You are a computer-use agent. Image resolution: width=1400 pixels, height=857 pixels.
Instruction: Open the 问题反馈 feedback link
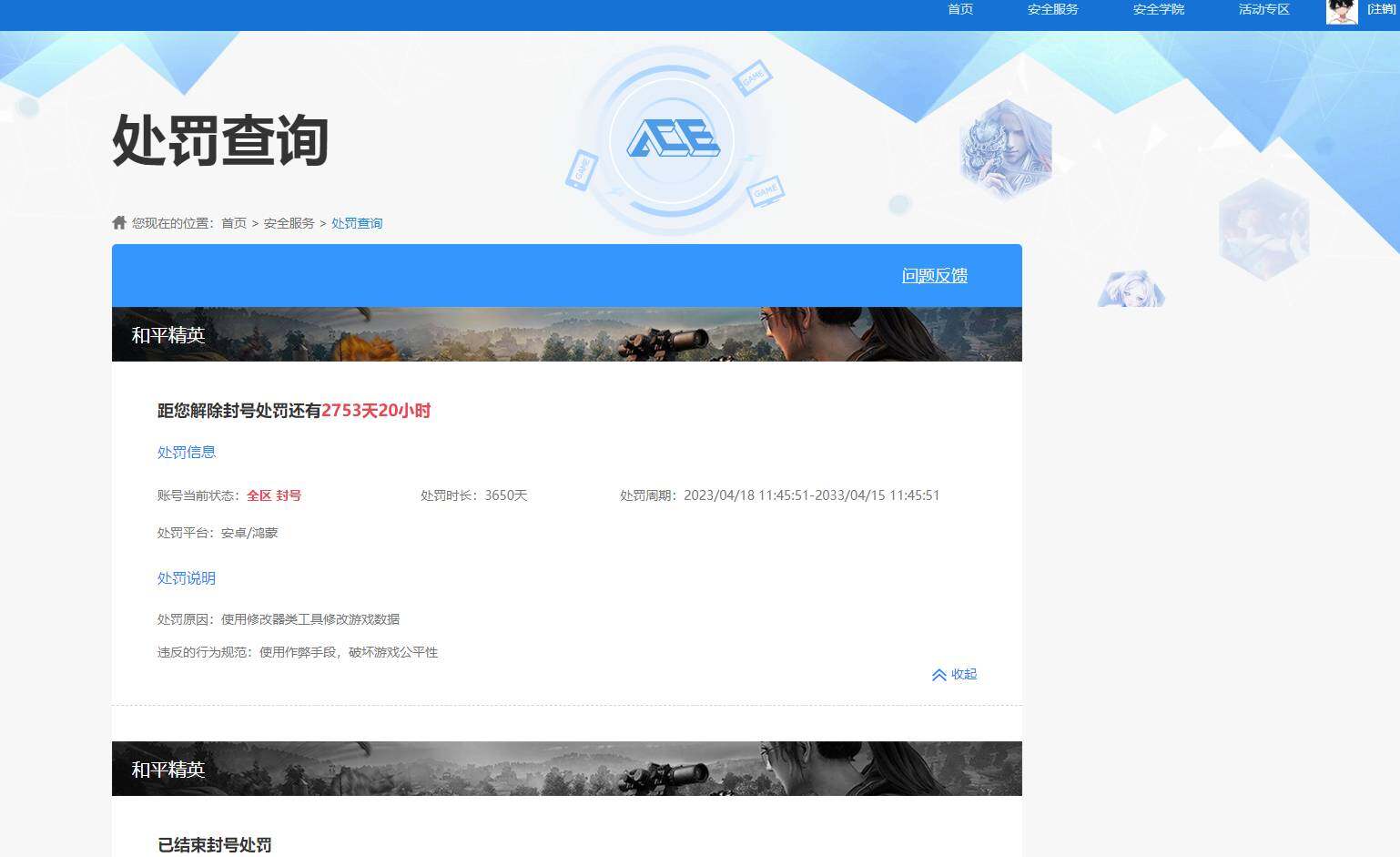935,276
